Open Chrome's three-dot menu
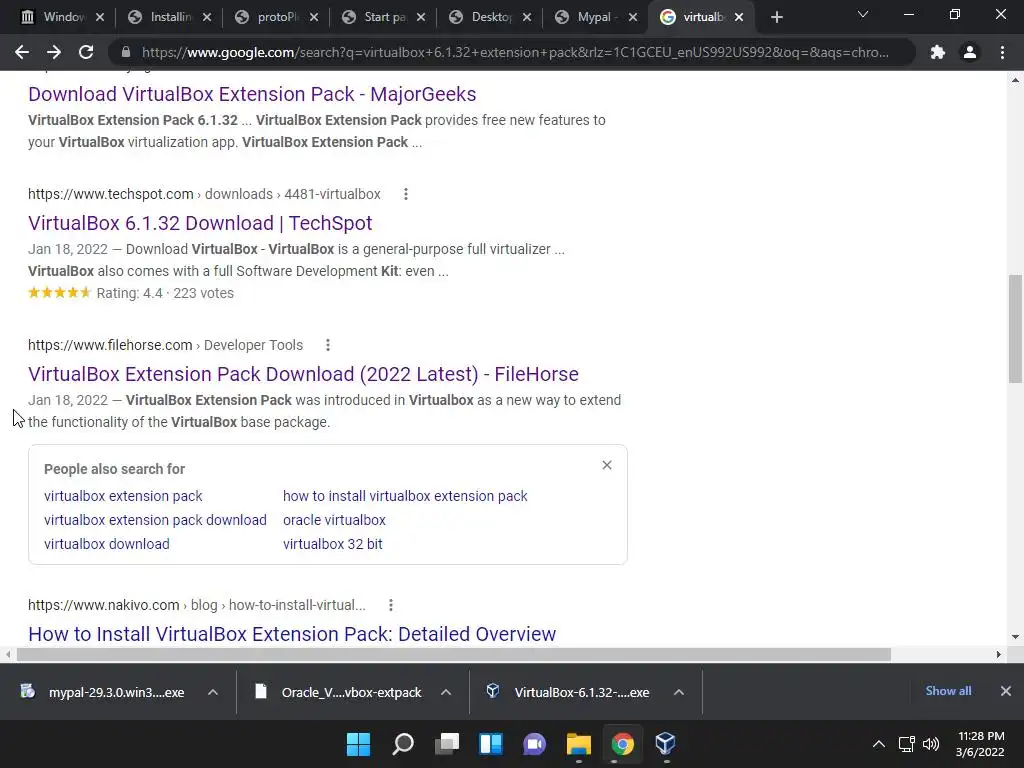1024x768 pixels. coord(1002,52)
